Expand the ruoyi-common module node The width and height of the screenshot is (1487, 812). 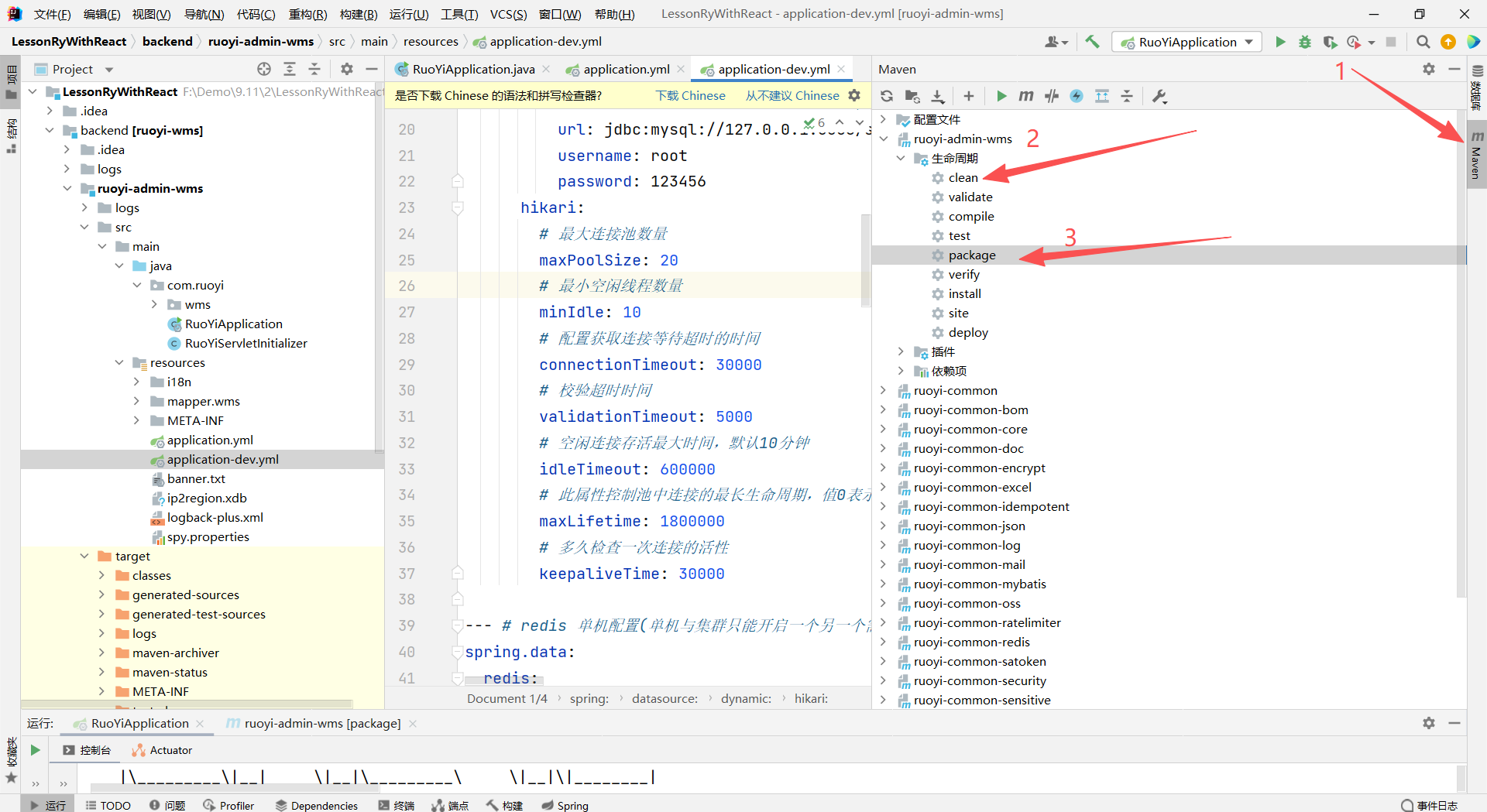884,390
